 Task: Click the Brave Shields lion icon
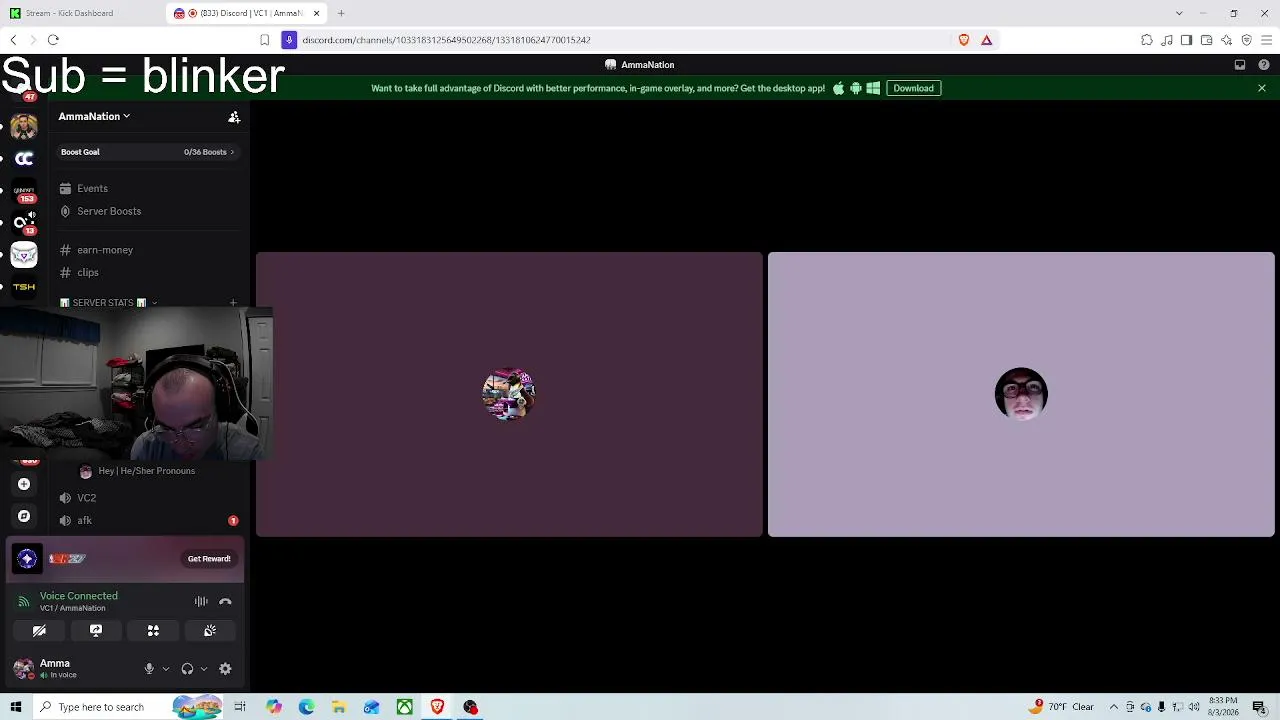pyautogui.click(x=964, y=40)
